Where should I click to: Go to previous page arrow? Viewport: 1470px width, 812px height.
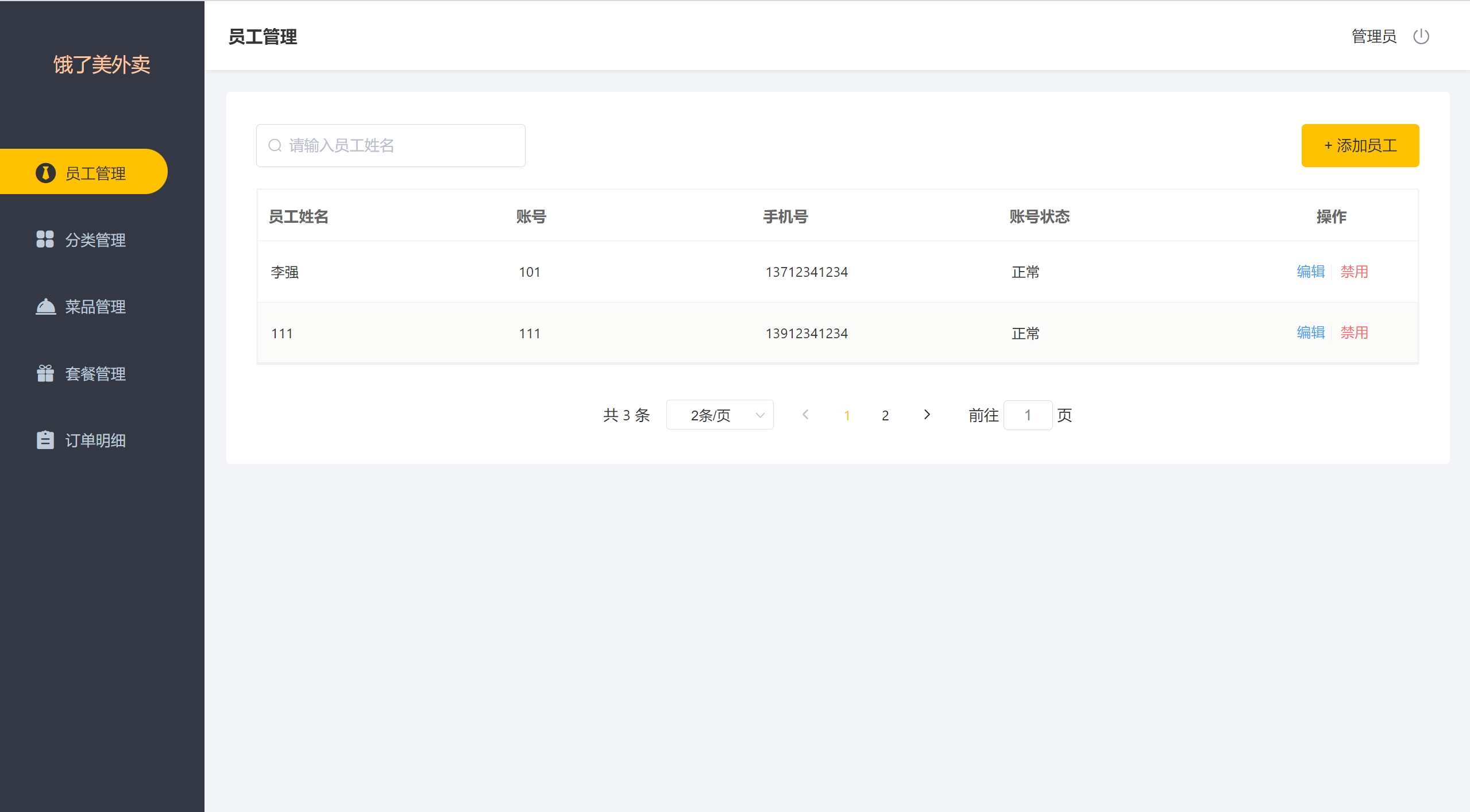pyautogui.click(x=805, y=415)
